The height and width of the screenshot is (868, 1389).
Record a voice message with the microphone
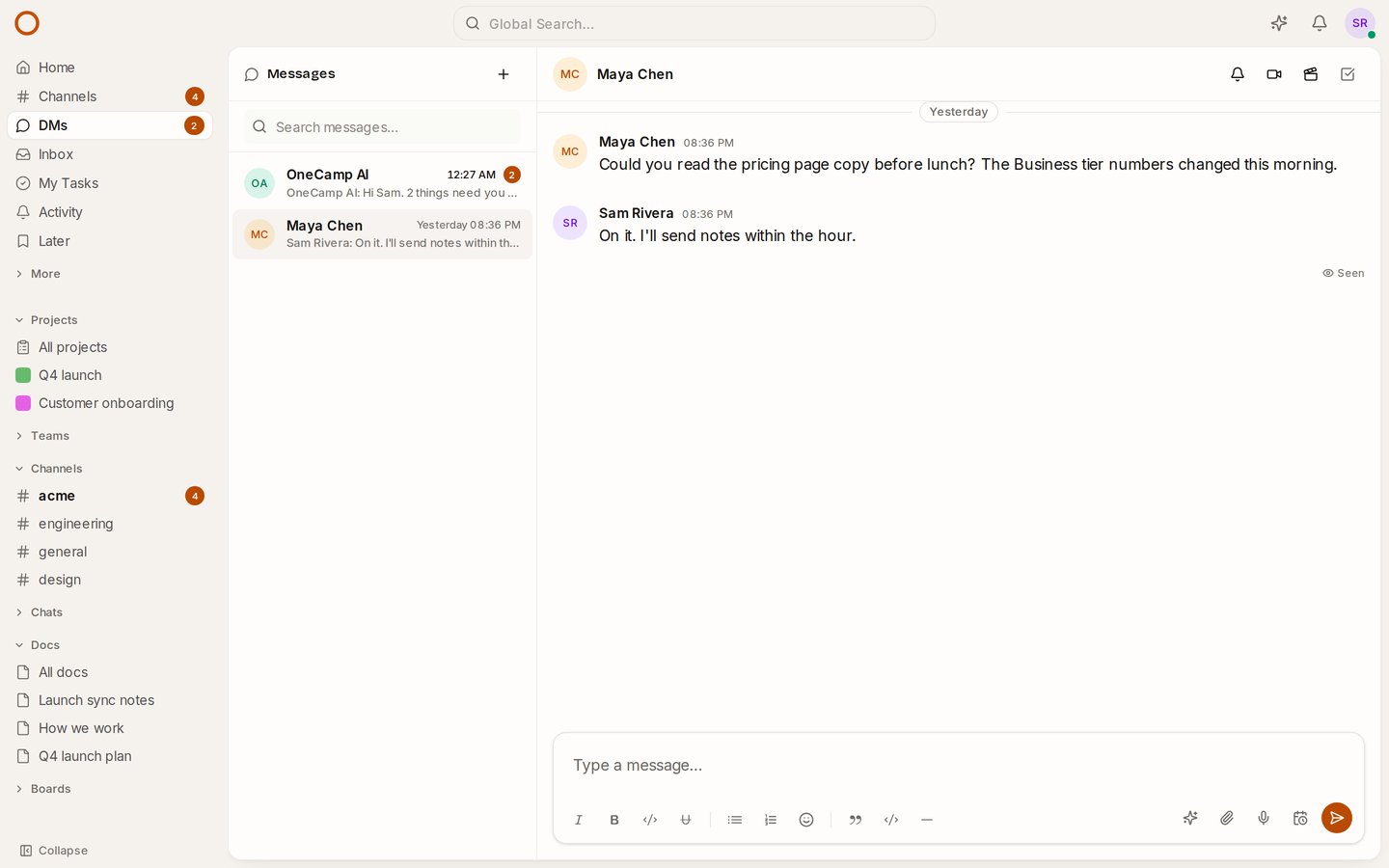[1264, 818]
